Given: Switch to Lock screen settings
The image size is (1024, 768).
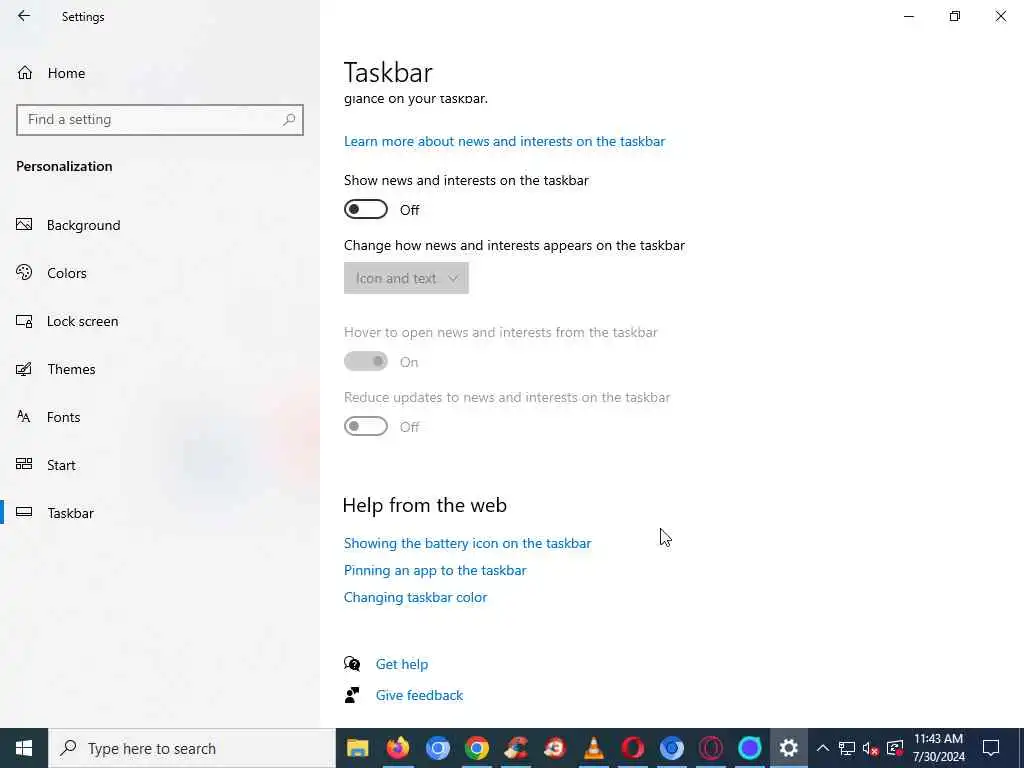Looking at the screenshot, I should [x=82, y=321].
